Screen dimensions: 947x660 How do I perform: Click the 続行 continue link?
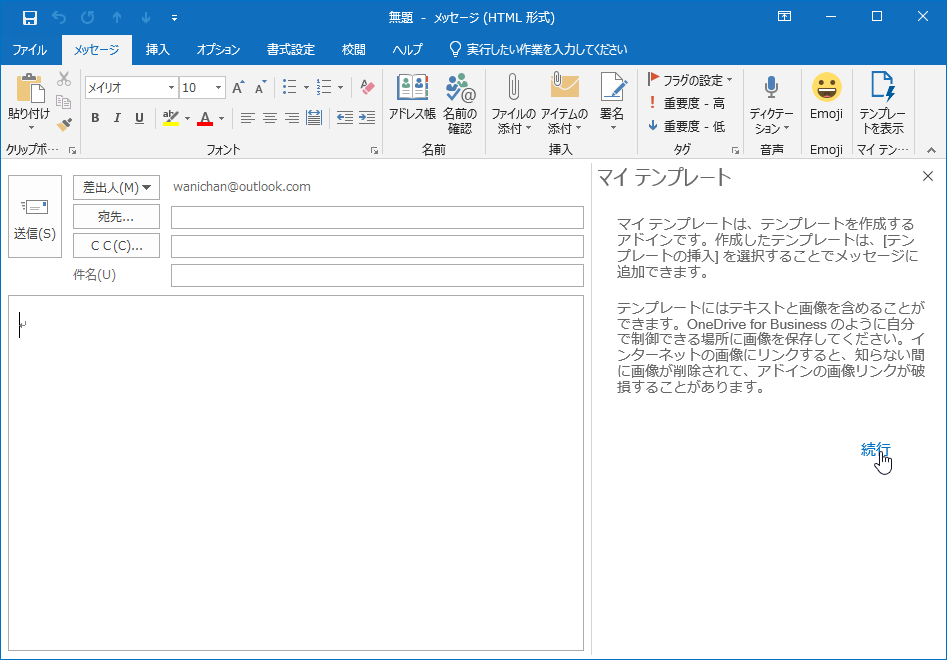875,449
